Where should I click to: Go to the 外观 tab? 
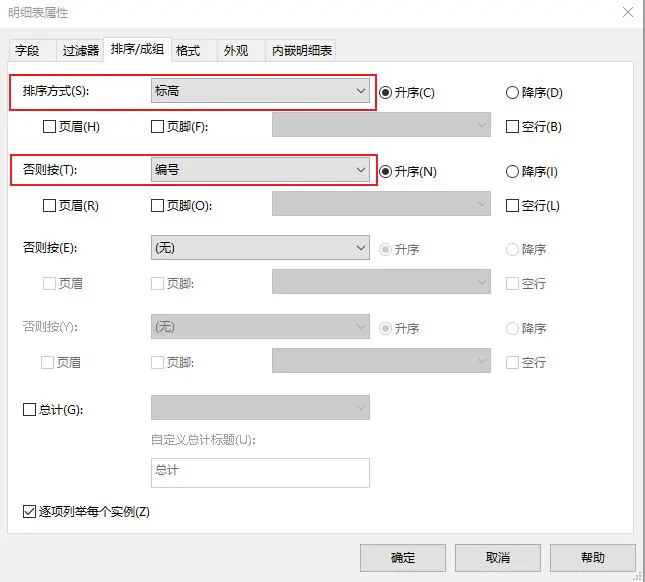point(237,51)
